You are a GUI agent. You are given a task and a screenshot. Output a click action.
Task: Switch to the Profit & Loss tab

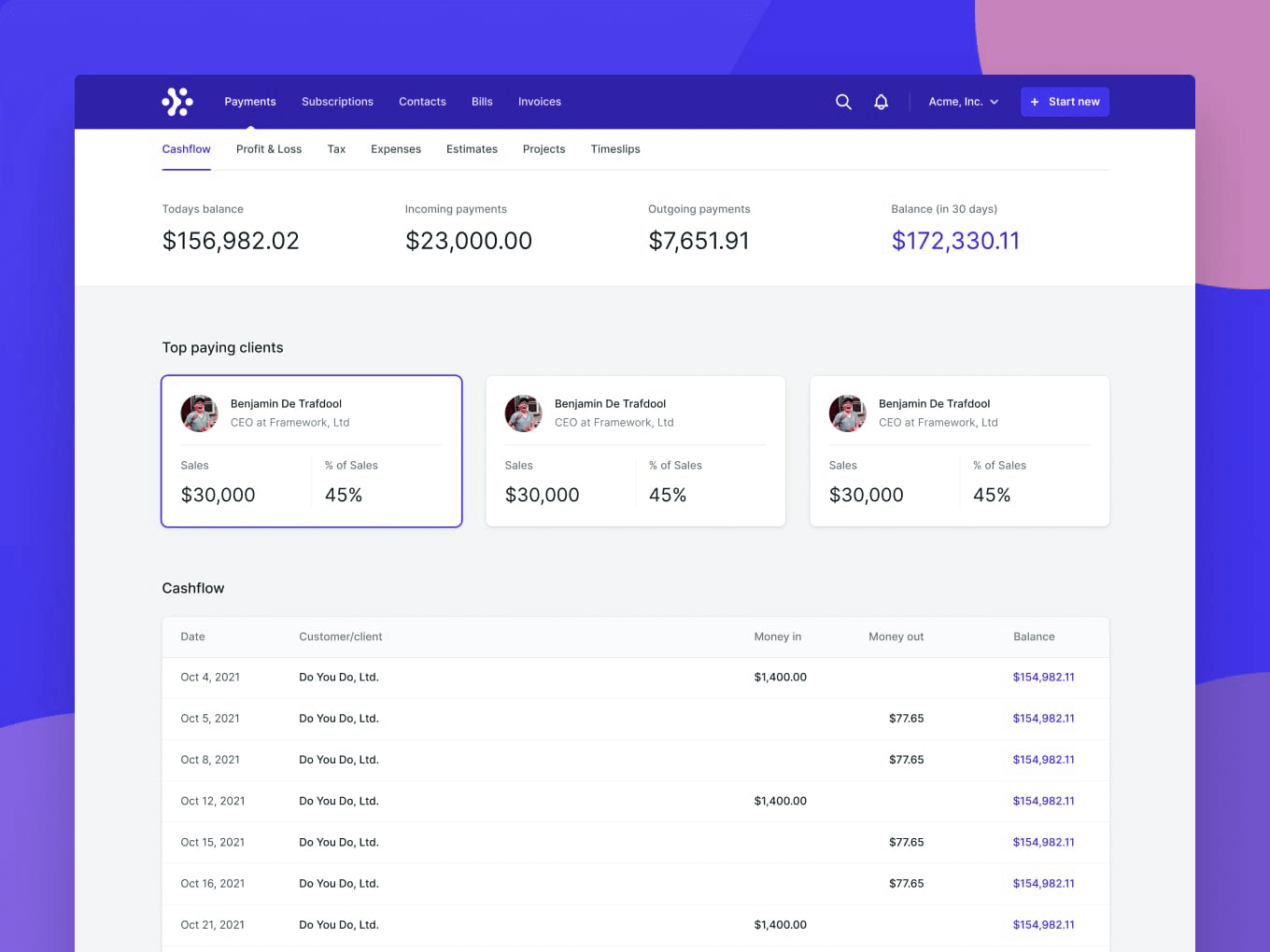269,149
